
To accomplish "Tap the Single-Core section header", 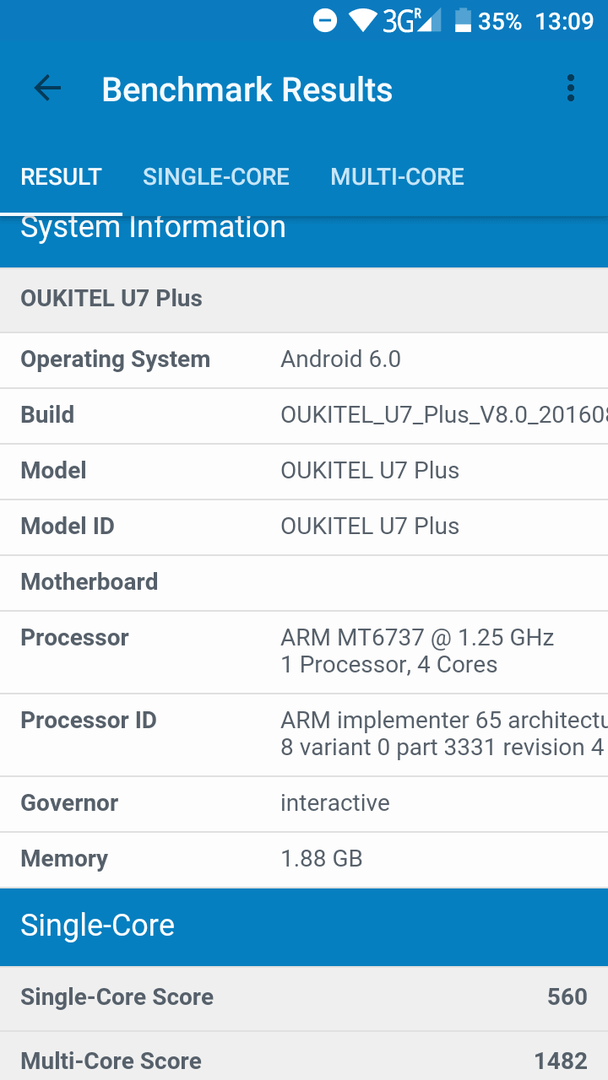I will 304,926.
